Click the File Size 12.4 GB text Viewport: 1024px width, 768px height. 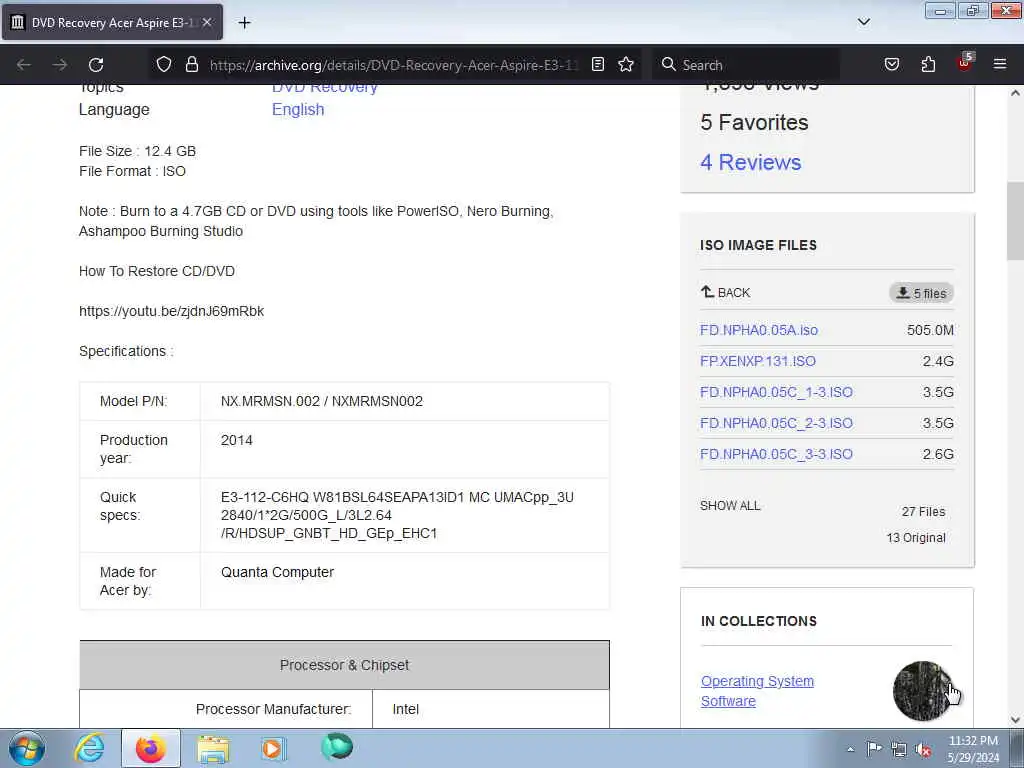pos(137,152)
